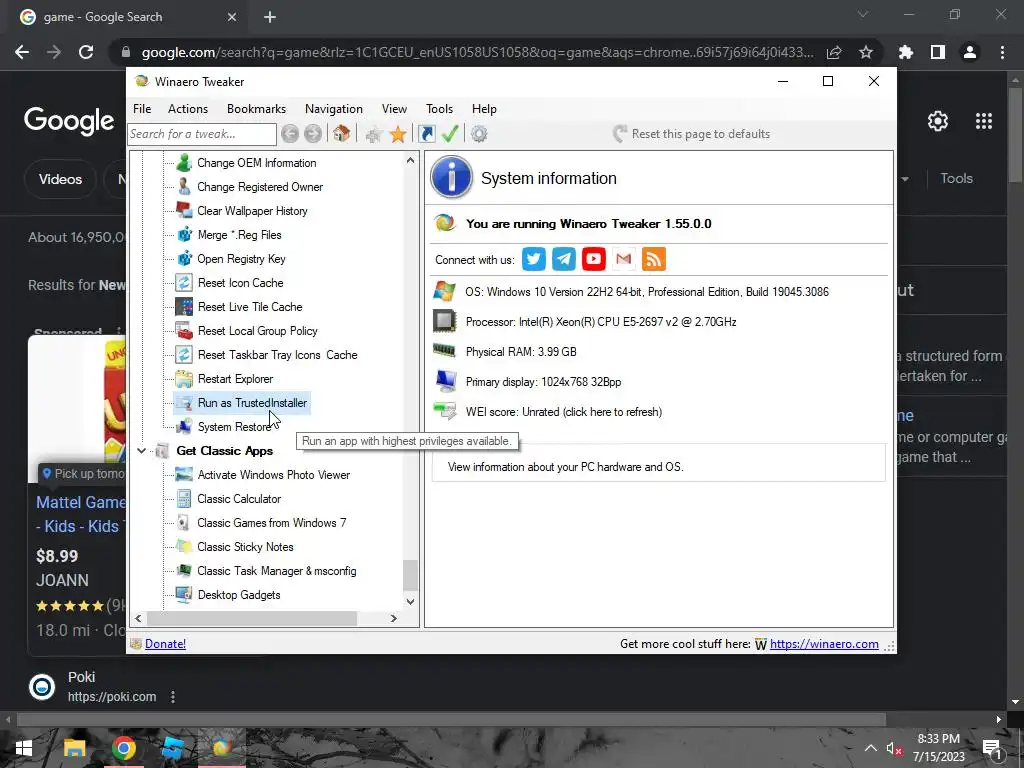The height and width of the screenshot is (768, 1024).
Task: Click Classic Calculator tree icon
Action: [184, 499]
